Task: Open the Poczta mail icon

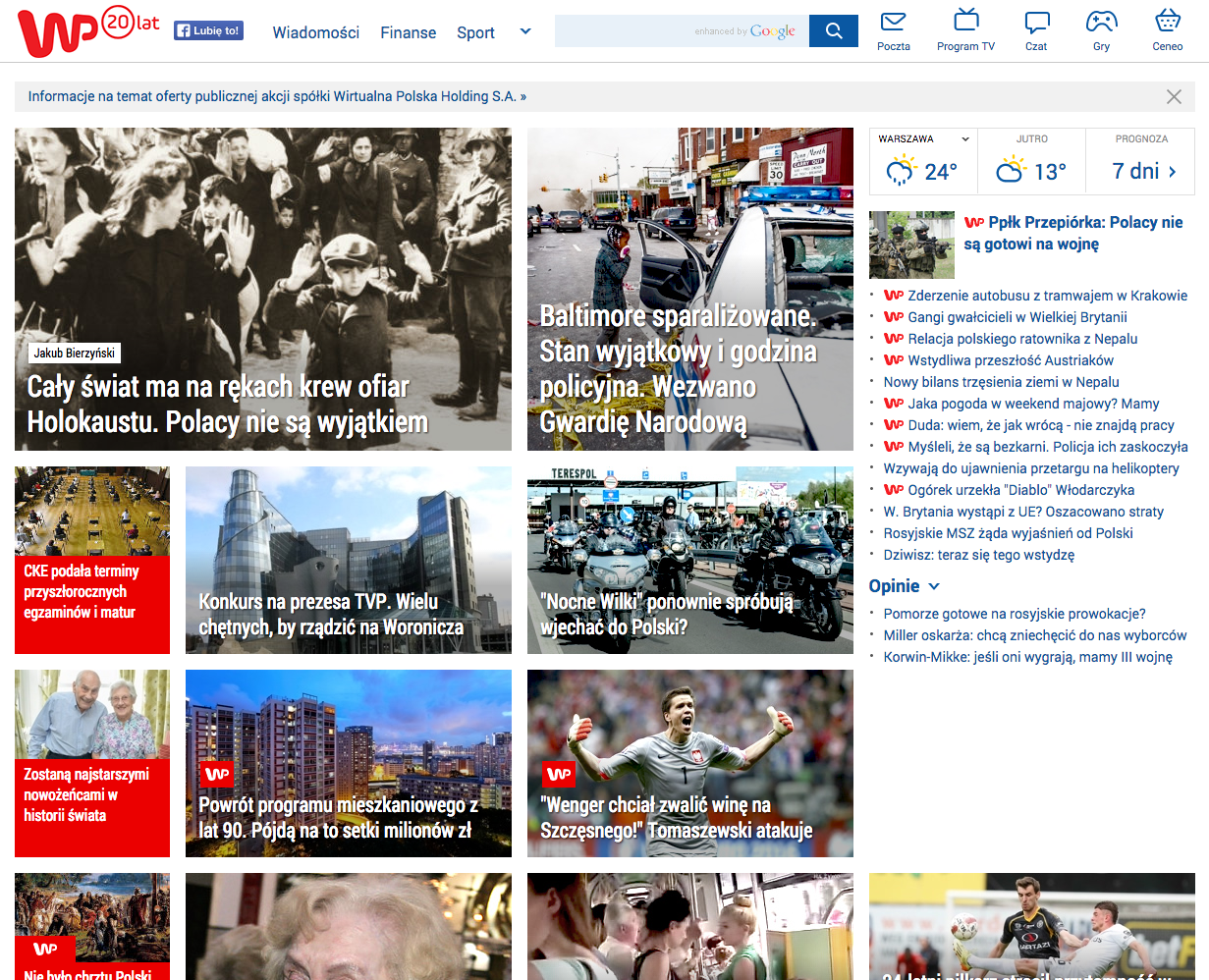Action: click(893, 23)
